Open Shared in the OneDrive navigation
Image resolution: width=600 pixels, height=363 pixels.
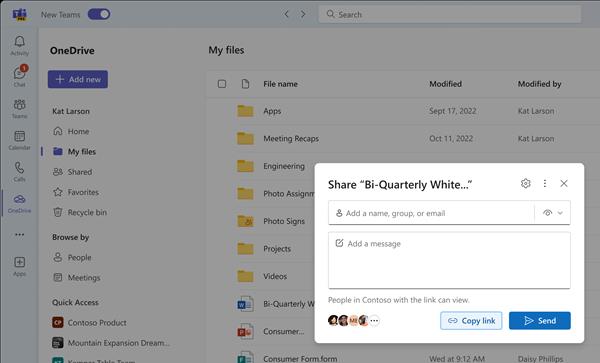(72, 172)
